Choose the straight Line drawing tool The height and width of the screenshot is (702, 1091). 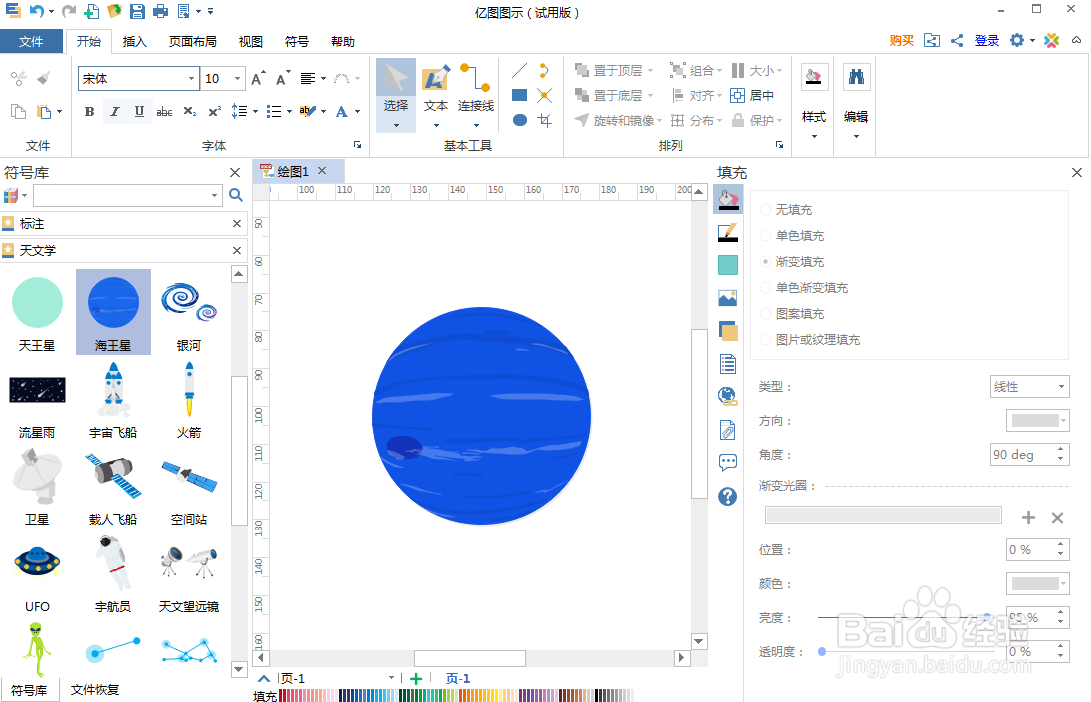(520, 70)
